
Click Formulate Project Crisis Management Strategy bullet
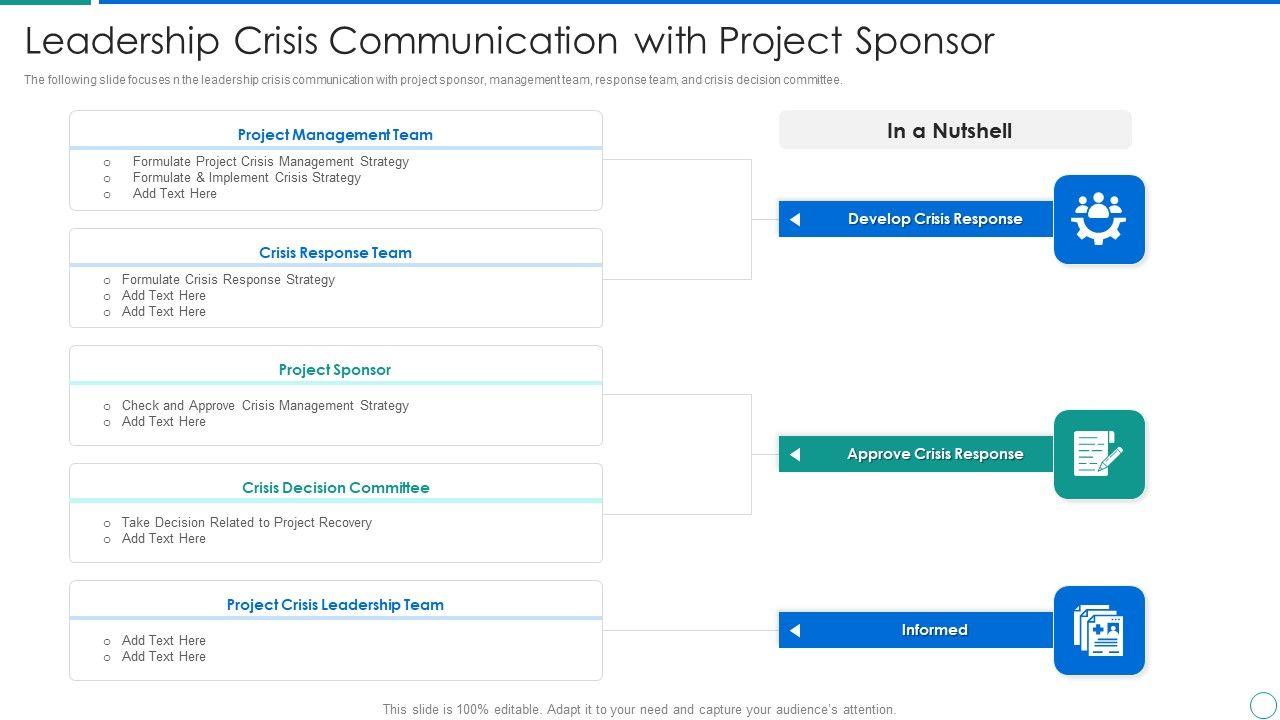[x=270, y=161]
